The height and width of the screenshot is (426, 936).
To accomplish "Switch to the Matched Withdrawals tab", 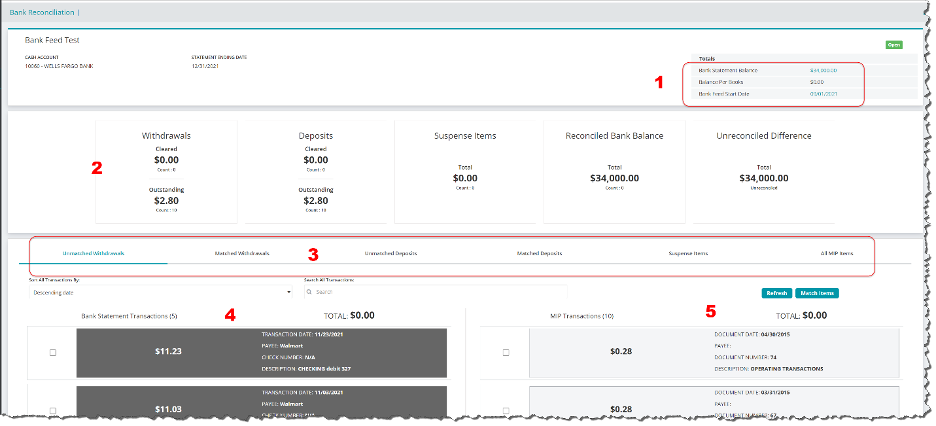I will [x=242, y=254].
